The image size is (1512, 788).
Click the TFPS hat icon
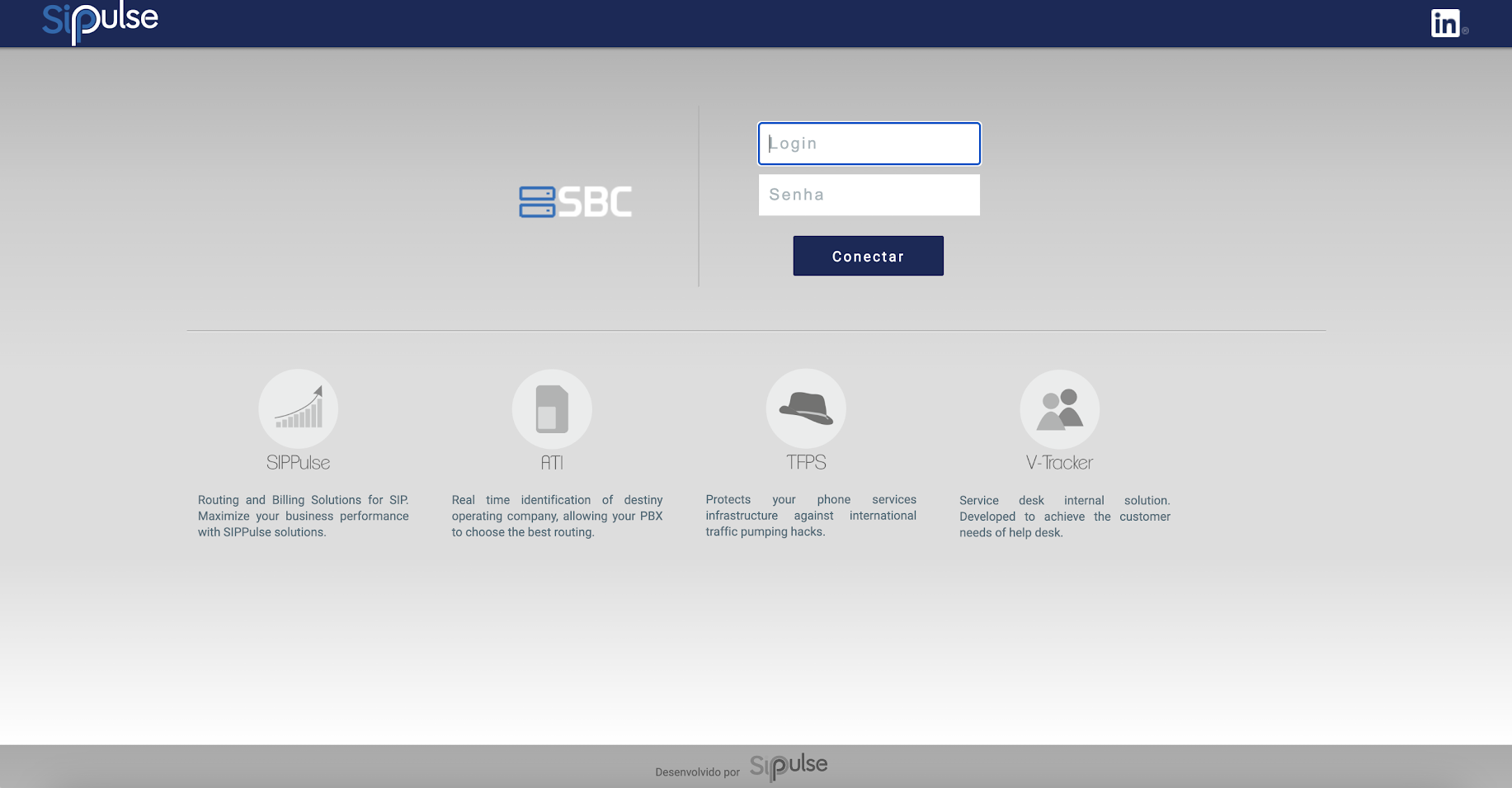(806, 408)
